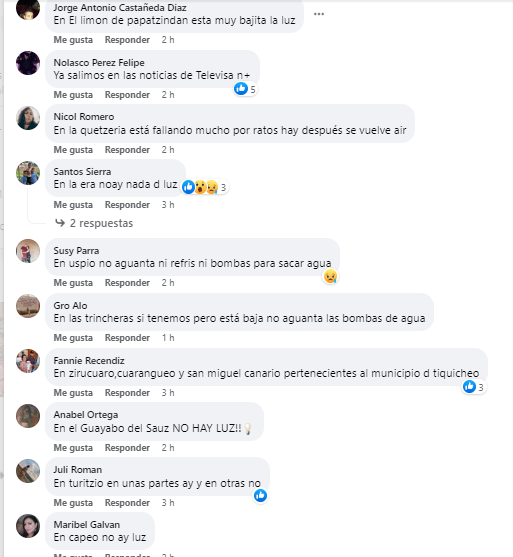Open Gro Alo's name link
Screen dimensions: 513x557
pyautogui.click(x=70, y=306)
